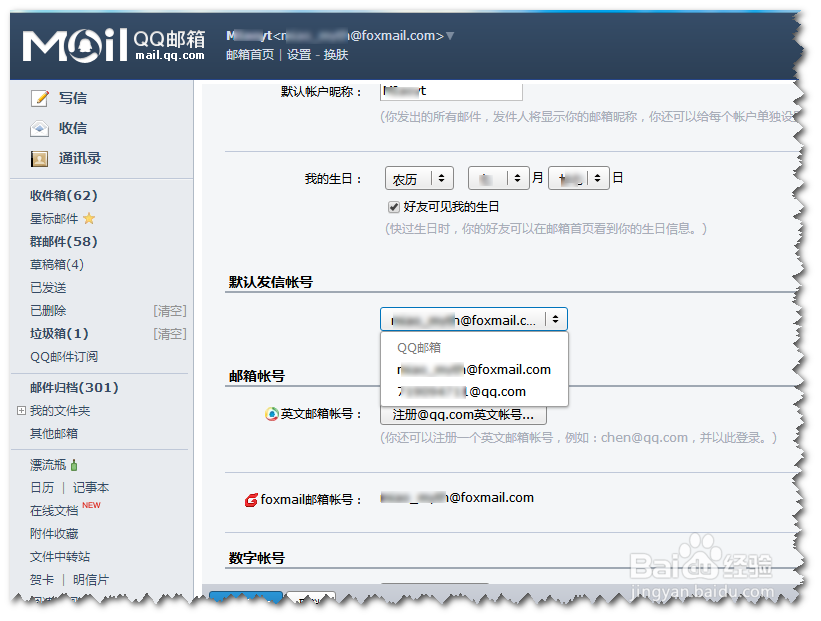Open 明信片 postcards link
Image resolution: width=821 pixels, height=621 pixels.
point(91,580)
